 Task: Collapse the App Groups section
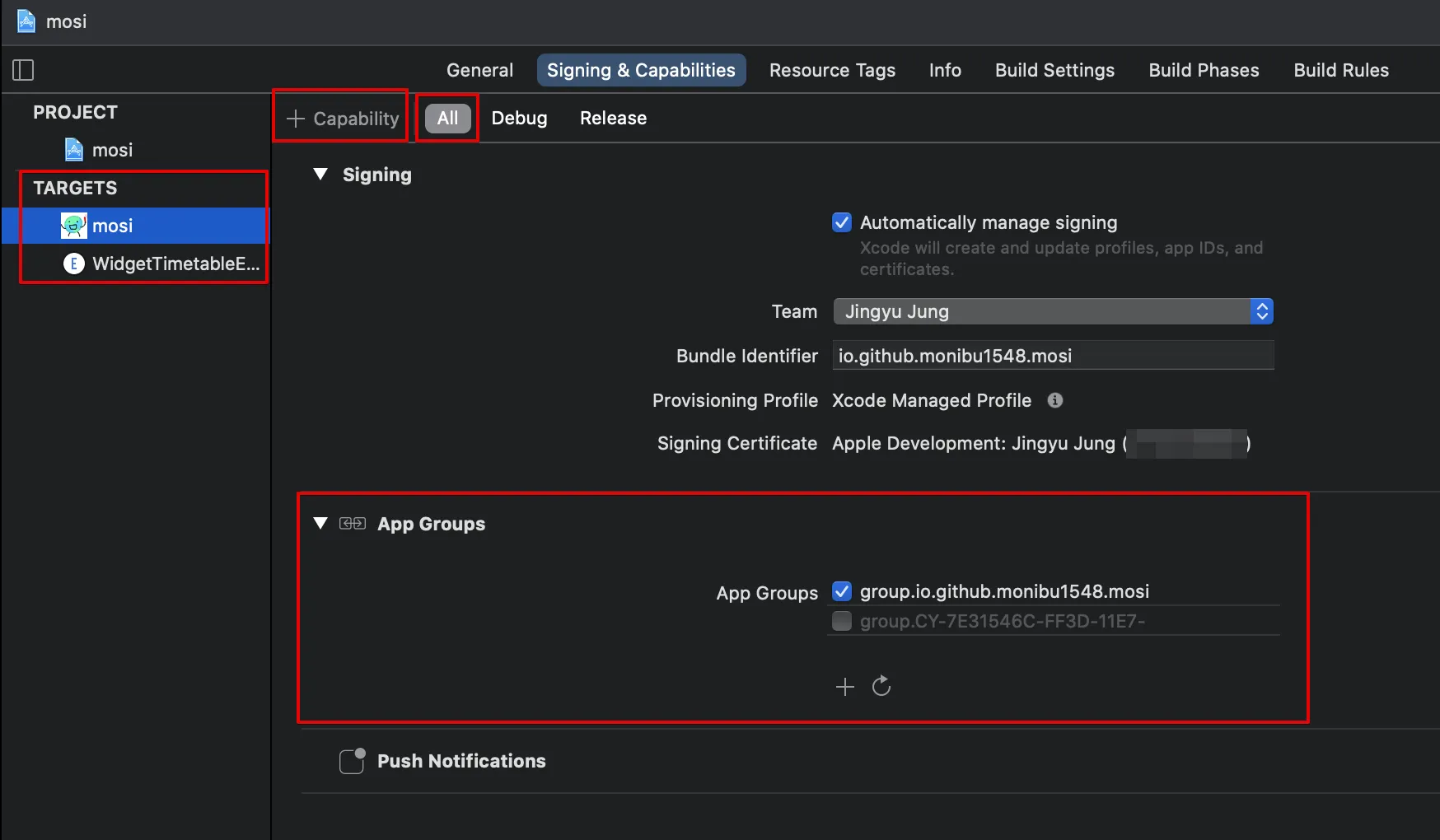pyautogui.click(x=320, y=524)
